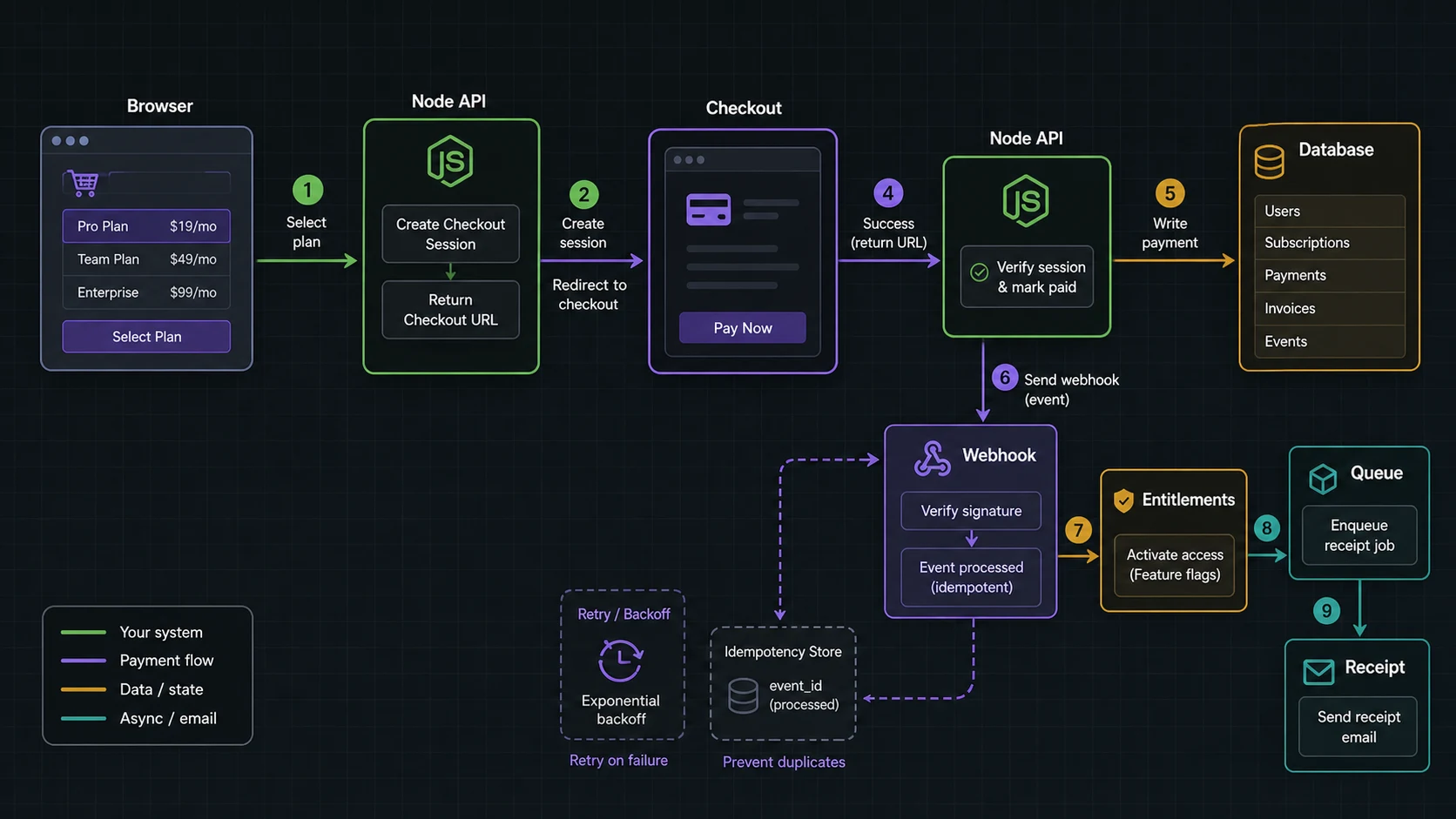Click the Queue cube icon
This screenshot has width=1456, height=819.
click(x=1323, y=478)
